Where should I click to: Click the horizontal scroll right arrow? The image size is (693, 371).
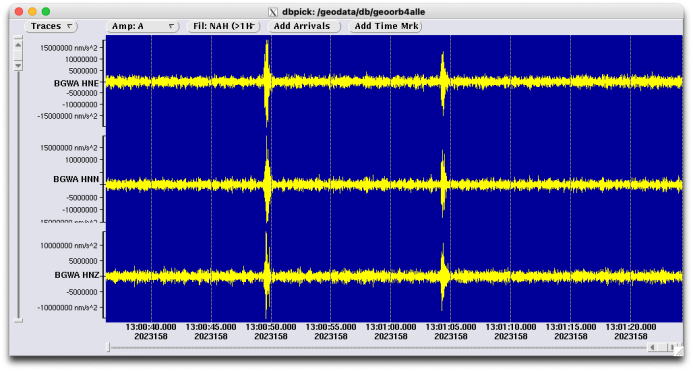coord(672,348)
